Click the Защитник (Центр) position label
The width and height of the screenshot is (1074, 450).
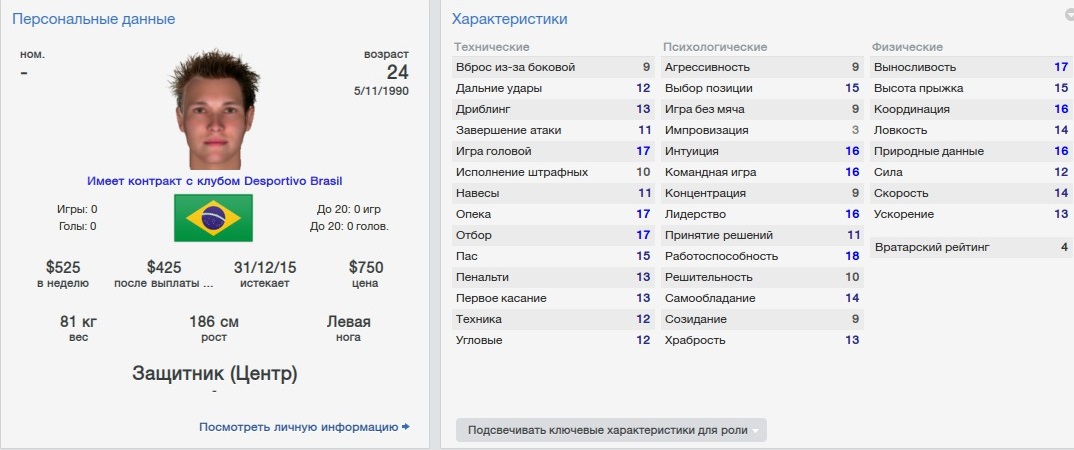[214, 374]
